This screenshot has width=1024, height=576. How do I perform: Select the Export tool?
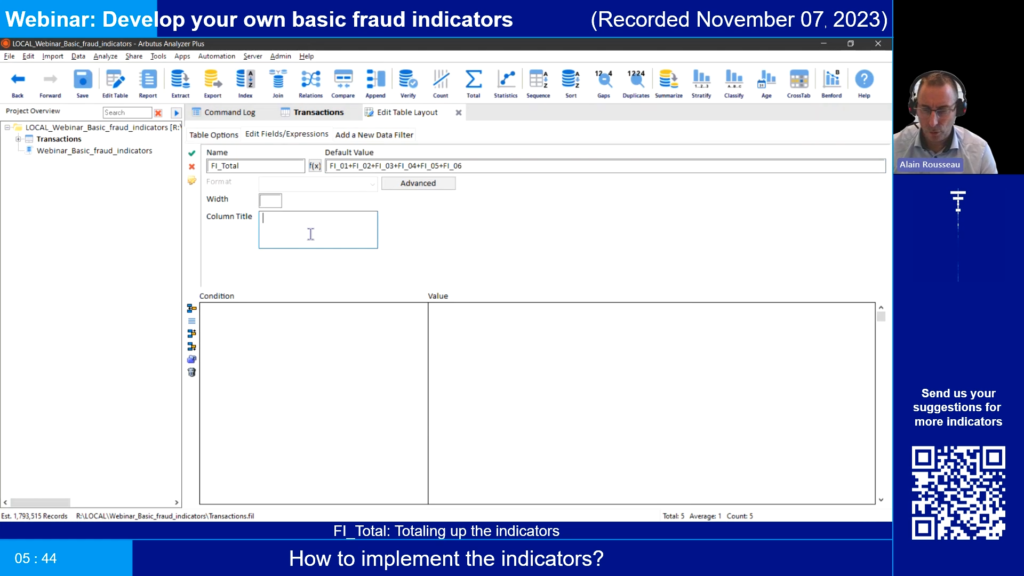point(212,84)
